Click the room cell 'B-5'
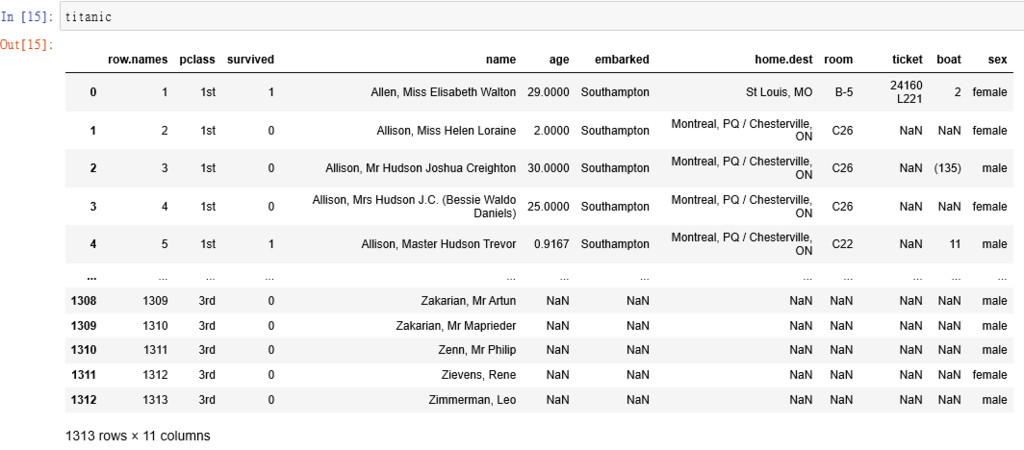This screenshot has width=1024, height=450. click(x=843, y=92)
